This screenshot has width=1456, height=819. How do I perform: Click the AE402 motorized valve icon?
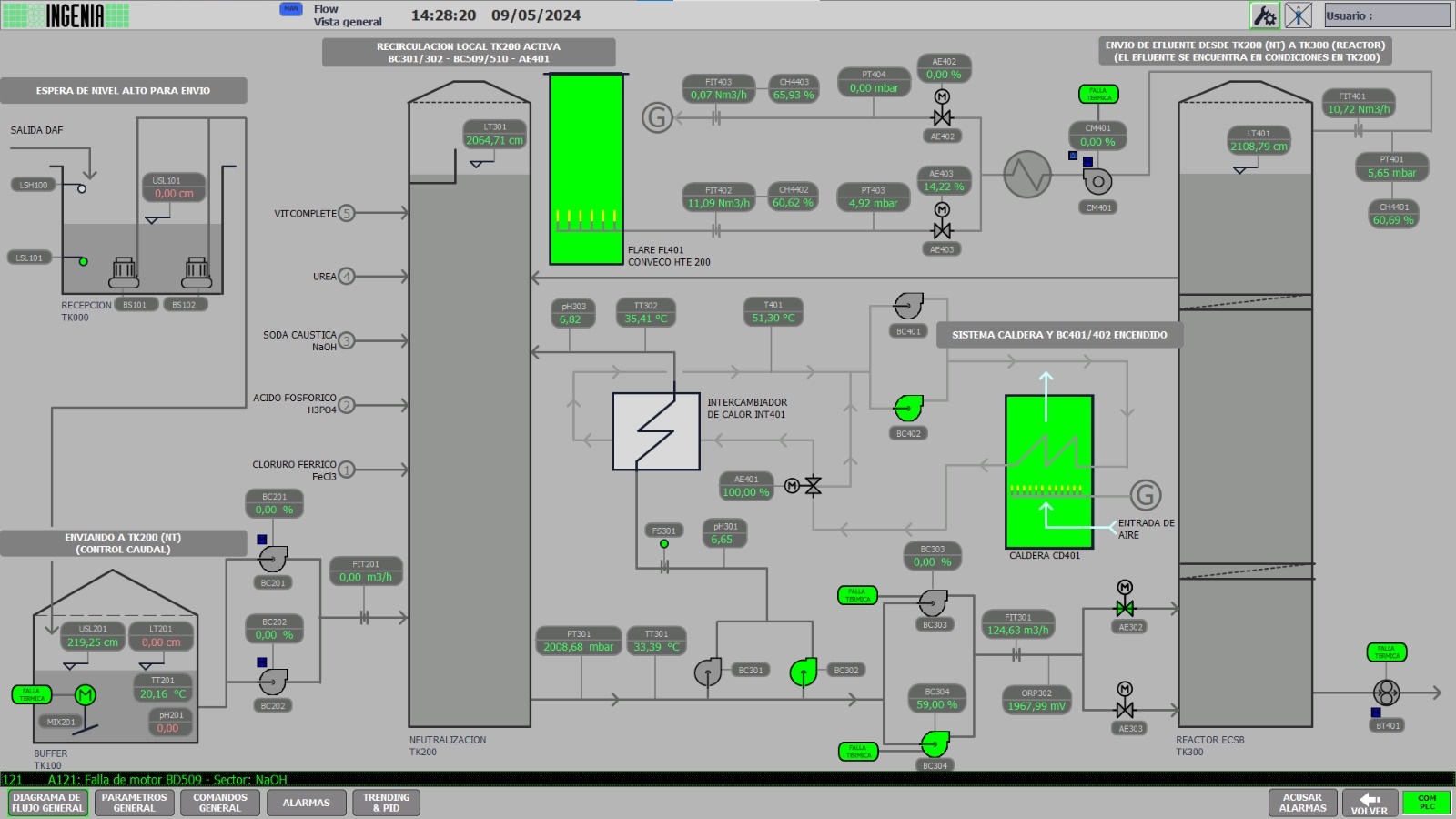[x=942, y=116]
